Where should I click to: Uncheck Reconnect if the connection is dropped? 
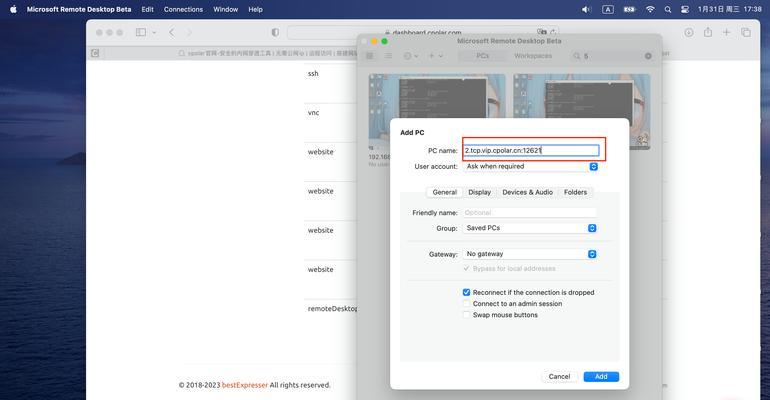(466, 292)
